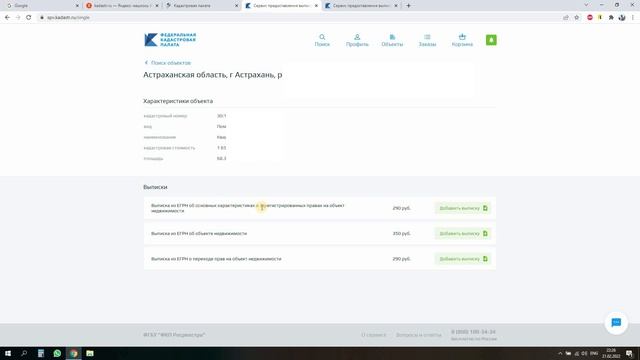The height and width of the screenshot is (360, 640).
Task: Open the tab search dropdown arrow
Action: click(586, 5)
